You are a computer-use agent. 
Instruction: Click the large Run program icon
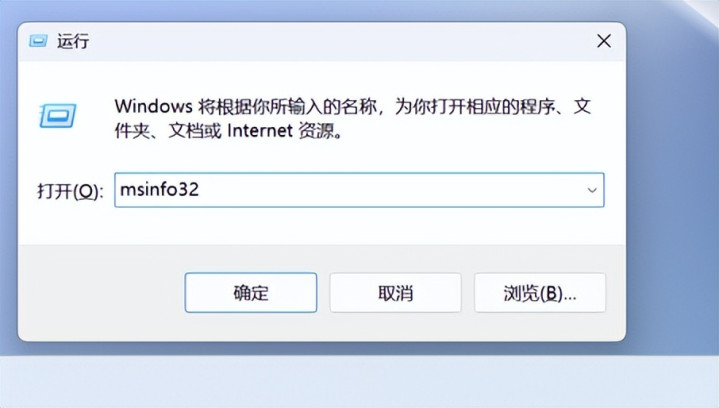pyautogui.click(x=58, y=116)
